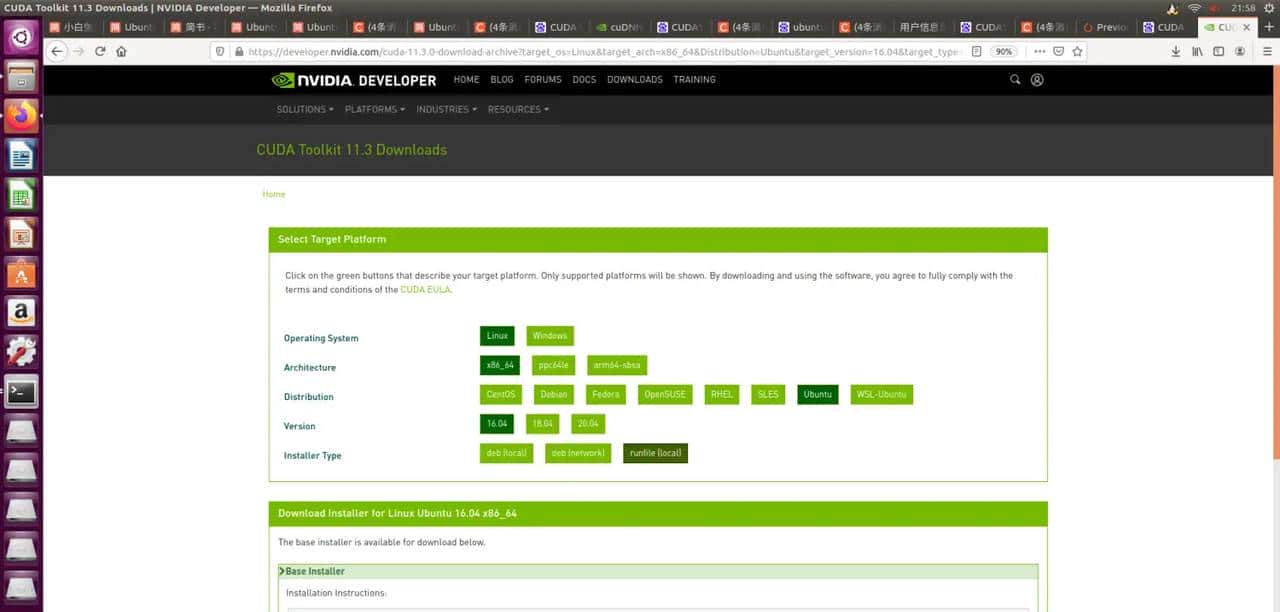
Task: Open the sidebar view icon in Firefox toolbar
Action: click(x=1218, y=51)
